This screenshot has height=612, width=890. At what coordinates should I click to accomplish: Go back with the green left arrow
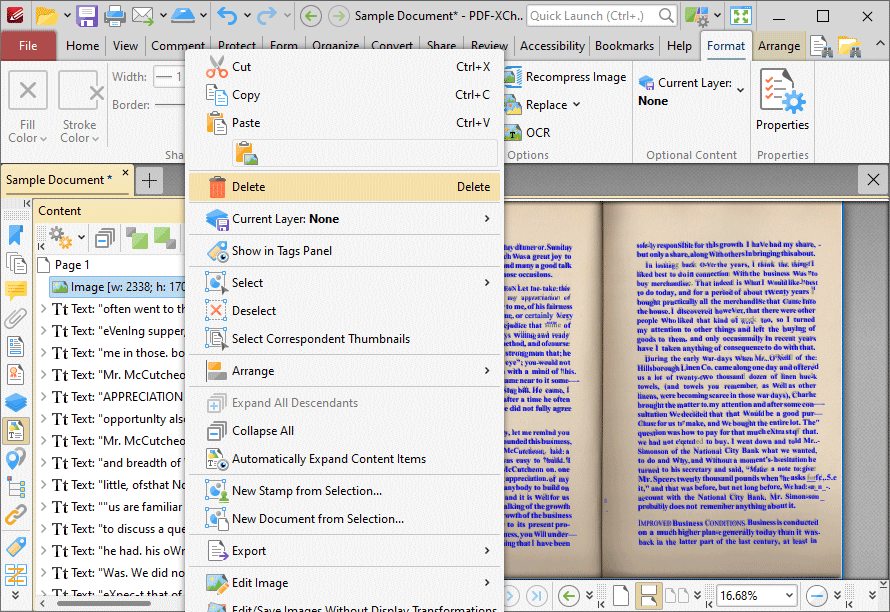310,16
